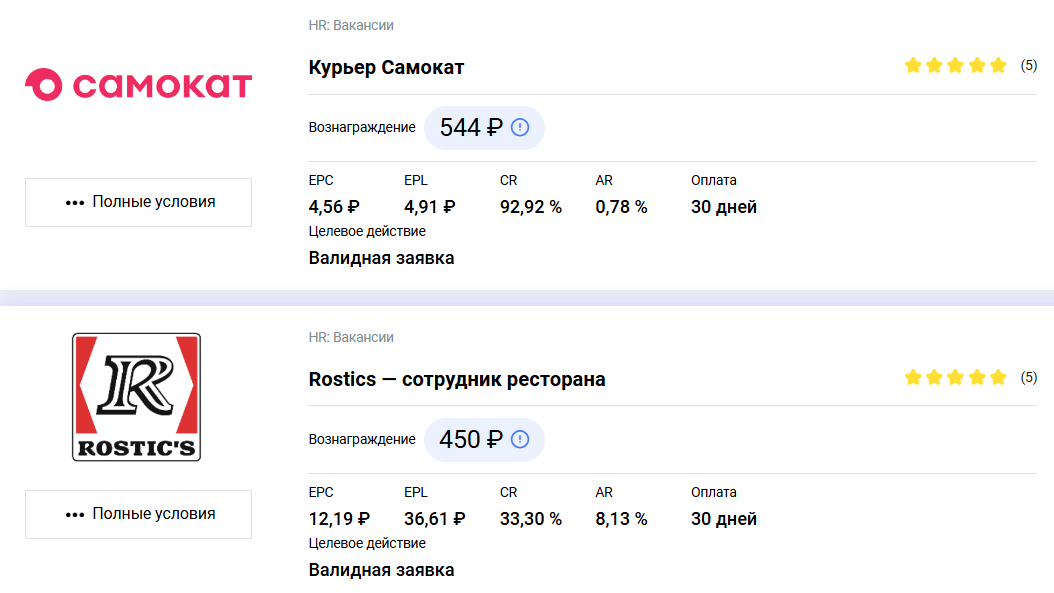The image size is (1054, 593).
Task: Open the Samokat logo image
Action: (x=138, y=85)
